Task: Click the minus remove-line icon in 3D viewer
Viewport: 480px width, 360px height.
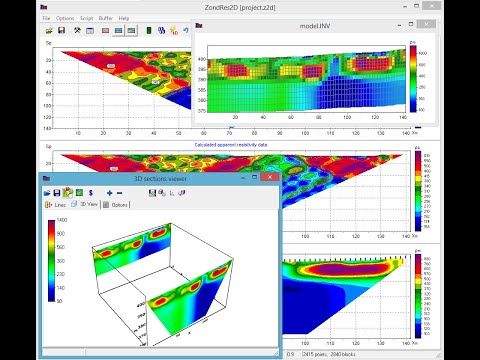Action: [x=119, y=193]
